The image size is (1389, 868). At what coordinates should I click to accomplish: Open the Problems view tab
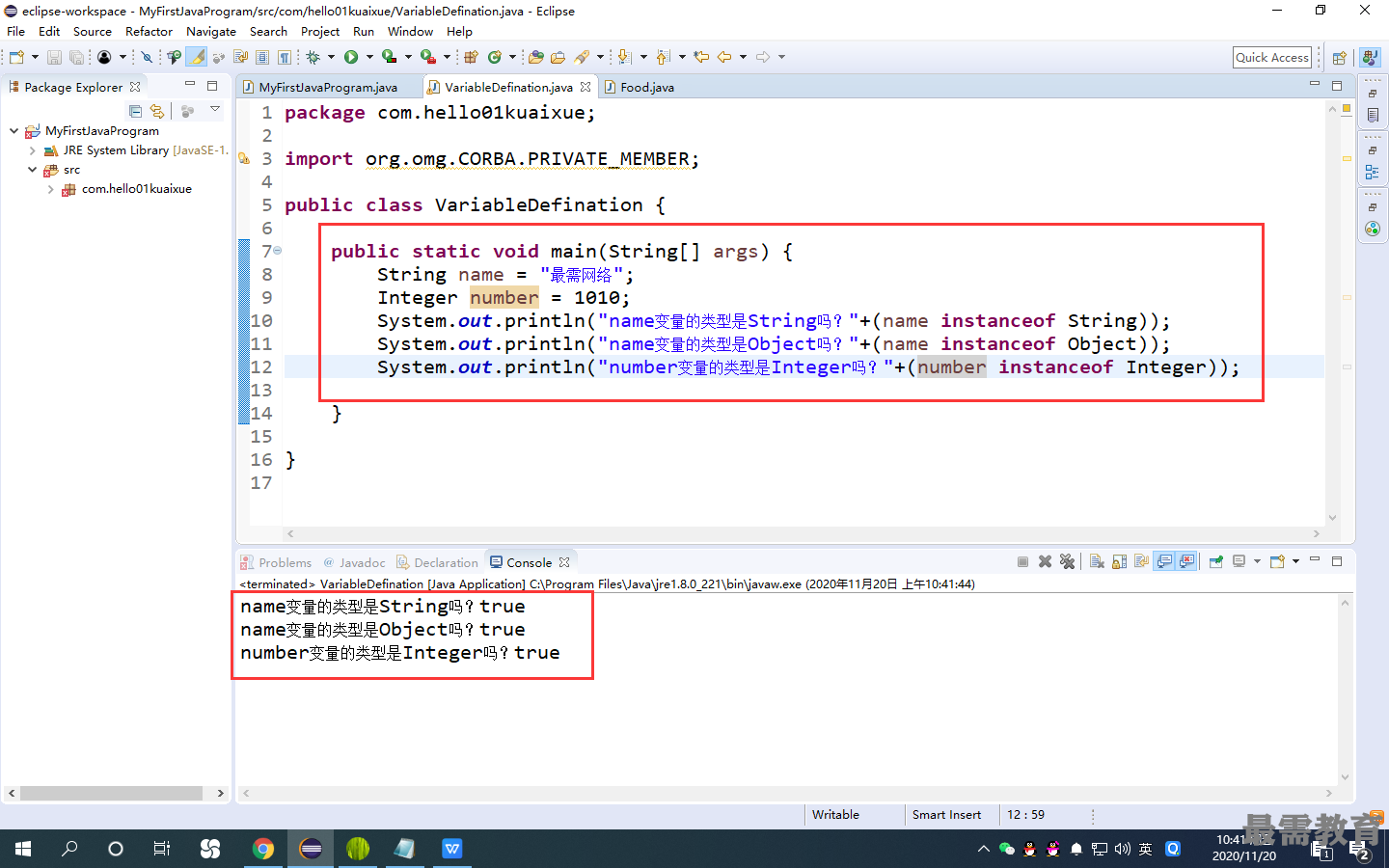[x=276, y=562]
